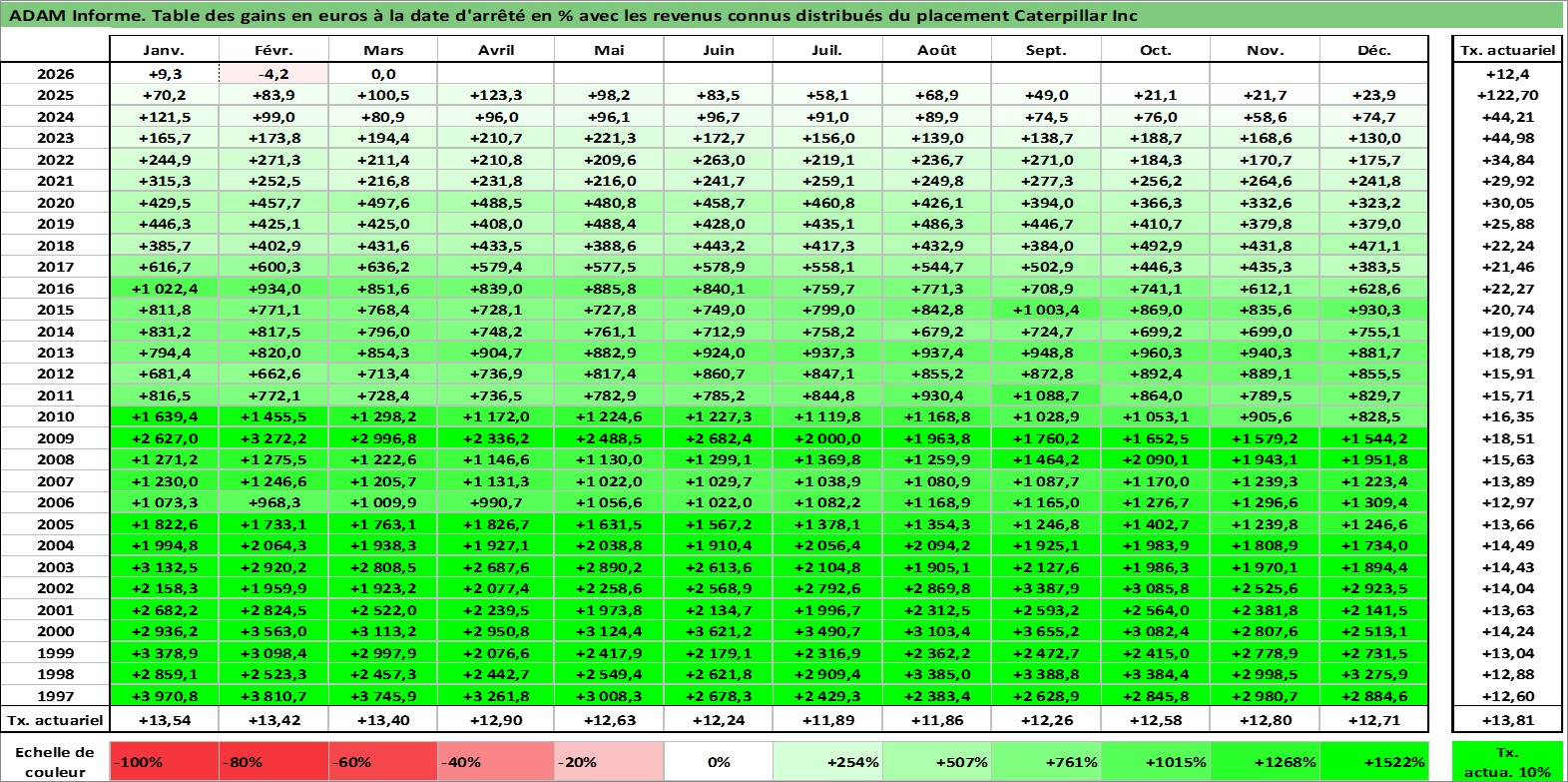Viewport: 1568px width, 782px height.
Task: Select the +1522% color scale swatch
Action: pyautogui.click(x=1374, y=761)
